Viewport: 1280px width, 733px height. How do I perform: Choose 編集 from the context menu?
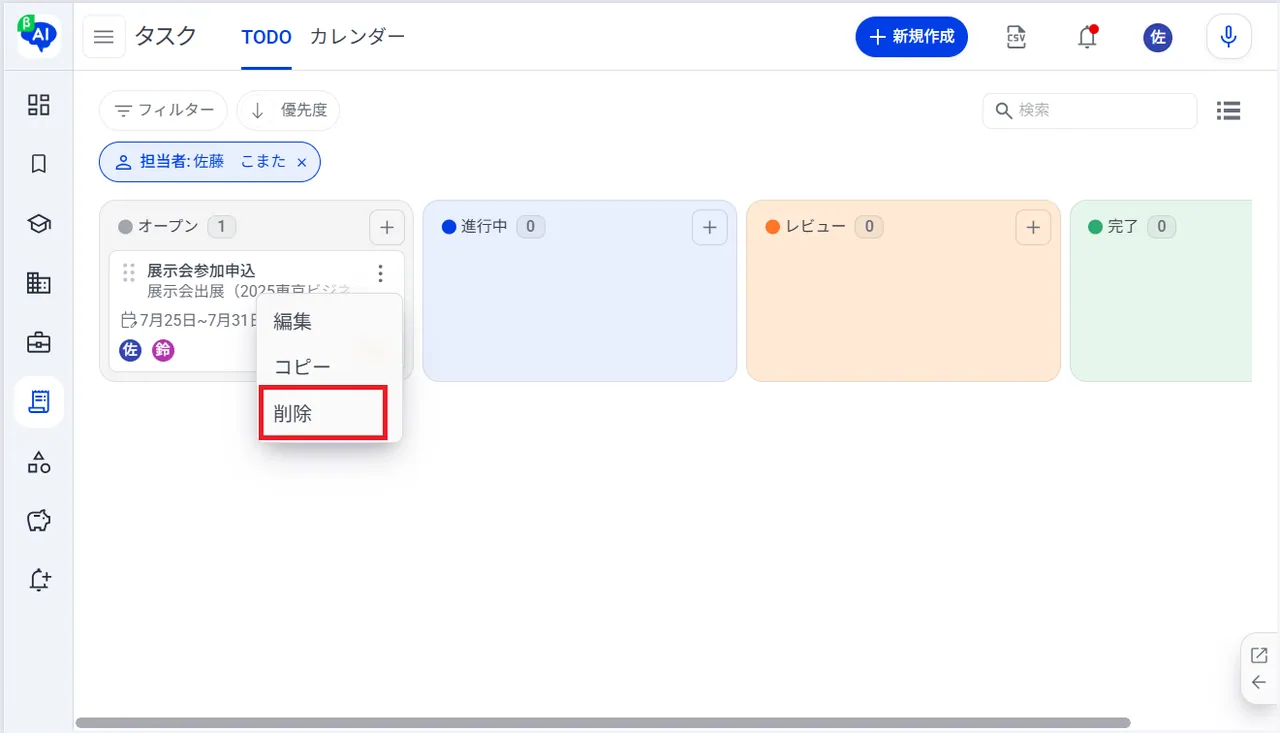[330, 322]
